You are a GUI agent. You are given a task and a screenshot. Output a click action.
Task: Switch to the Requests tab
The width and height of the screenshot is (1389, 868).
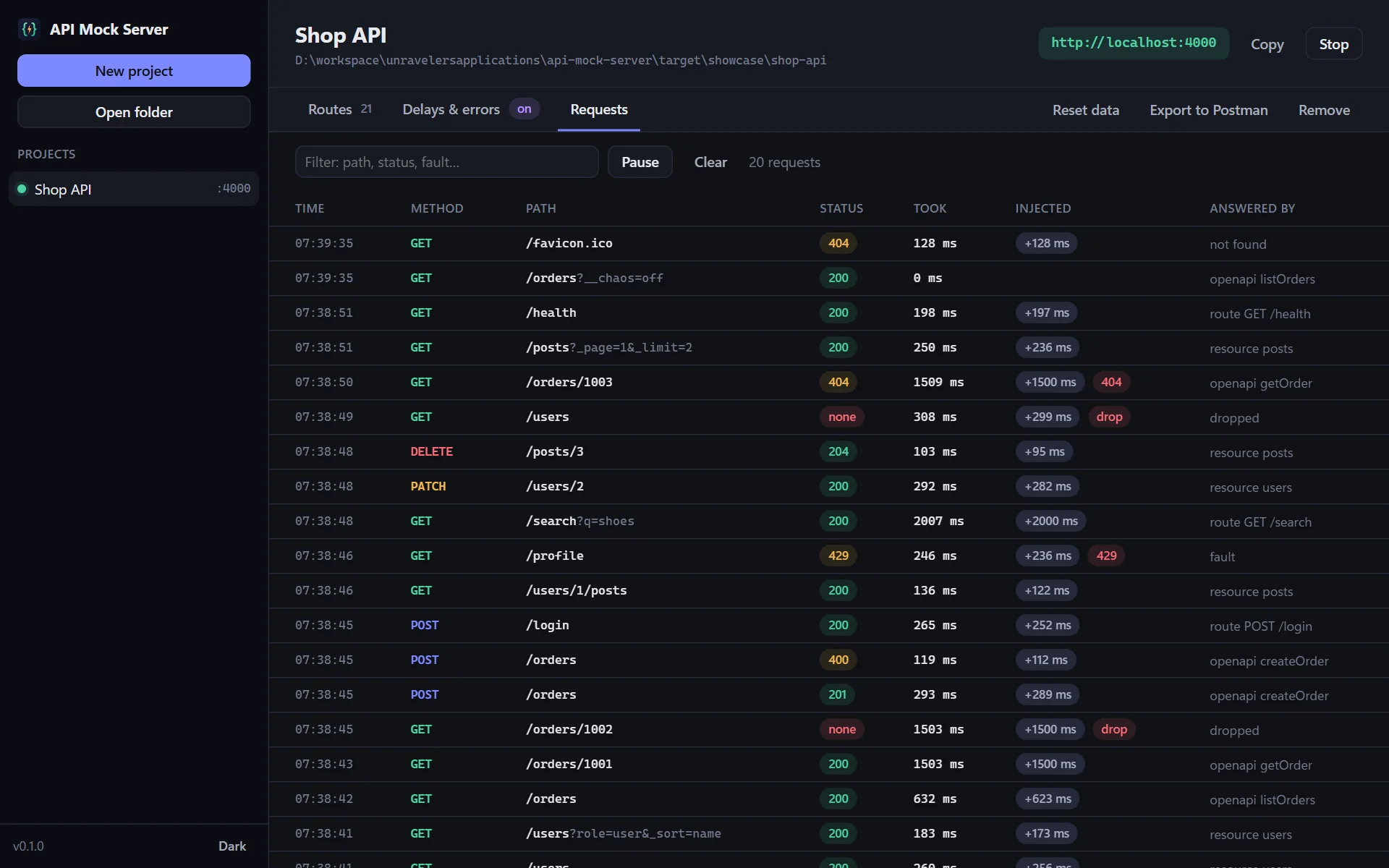pos(599,109)
